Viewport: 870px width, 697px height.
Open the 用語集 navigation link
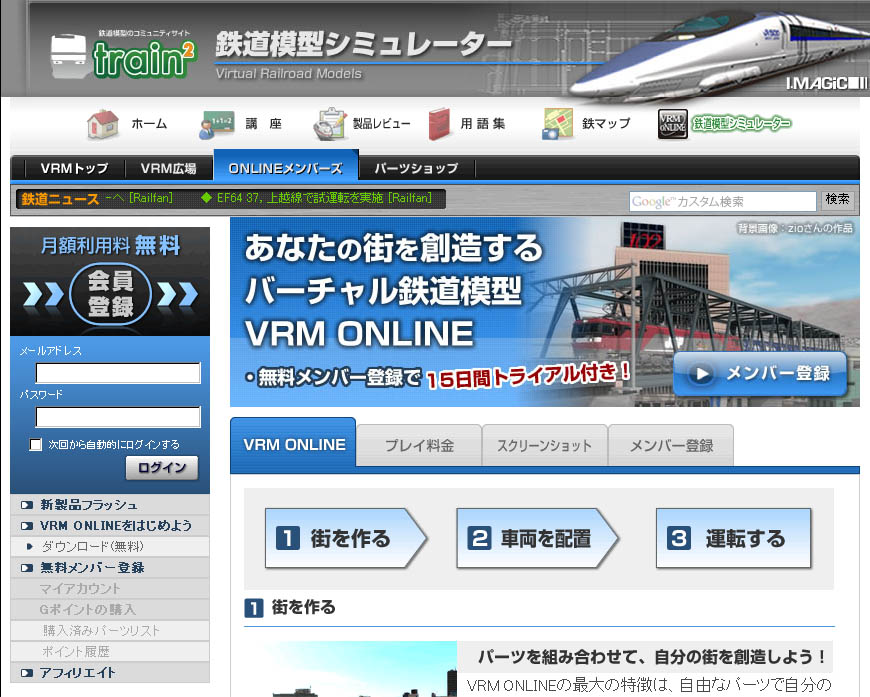click(x=483, y=124)
